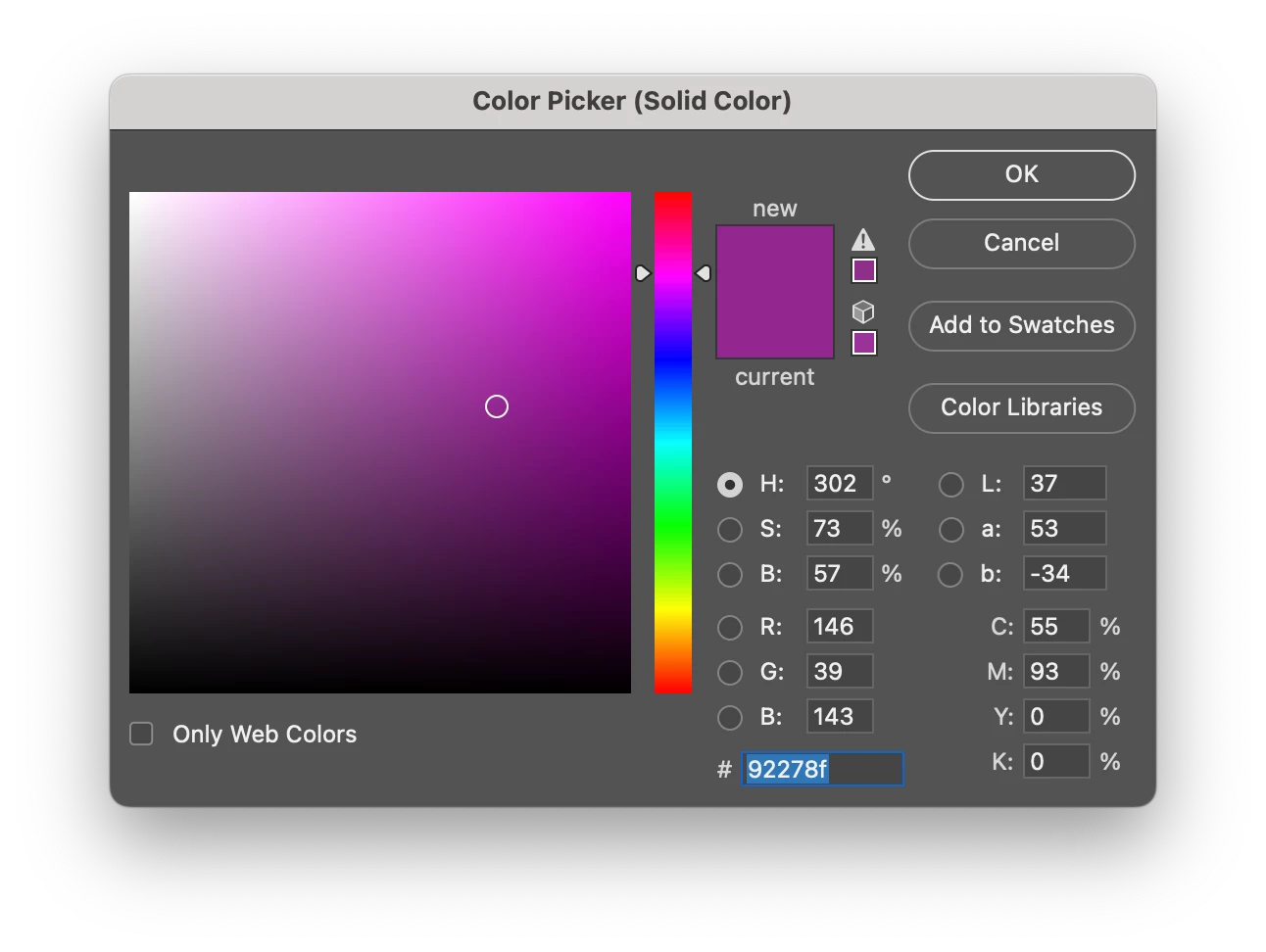This screenshot has height=952, width=1266.
Task: Click the right hue slider arrow handle
Action: tap(704, 273)
